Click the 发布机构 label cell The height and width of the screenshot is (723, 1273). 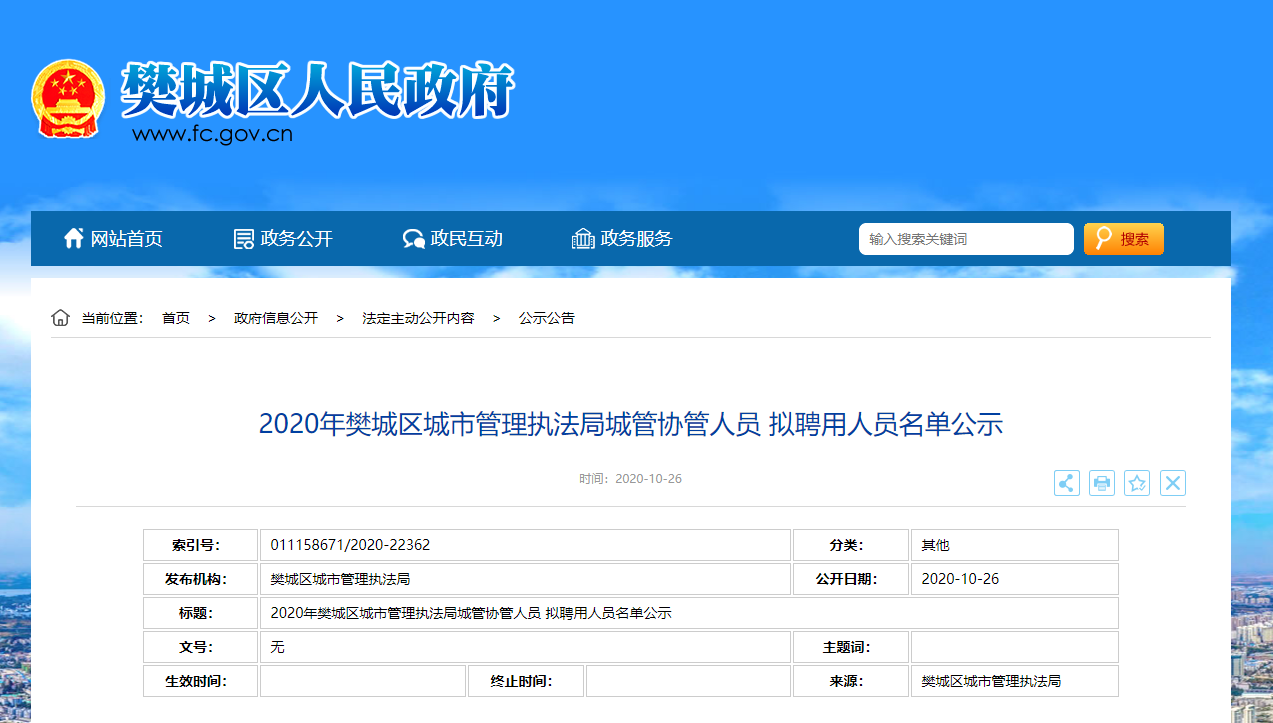pyautogui.click(x=201, y=579)
